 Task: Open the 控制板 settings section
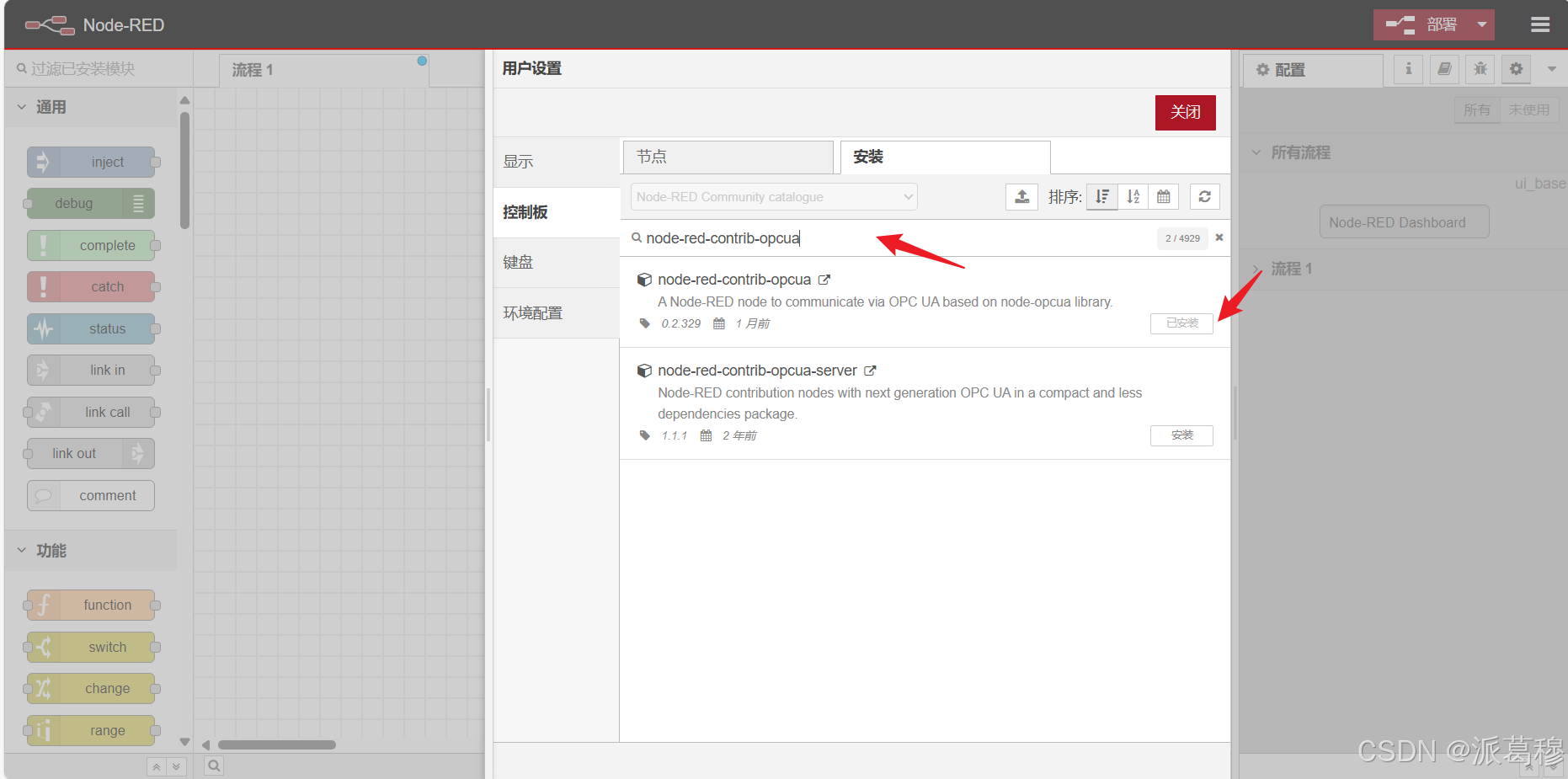click(557, 212)
